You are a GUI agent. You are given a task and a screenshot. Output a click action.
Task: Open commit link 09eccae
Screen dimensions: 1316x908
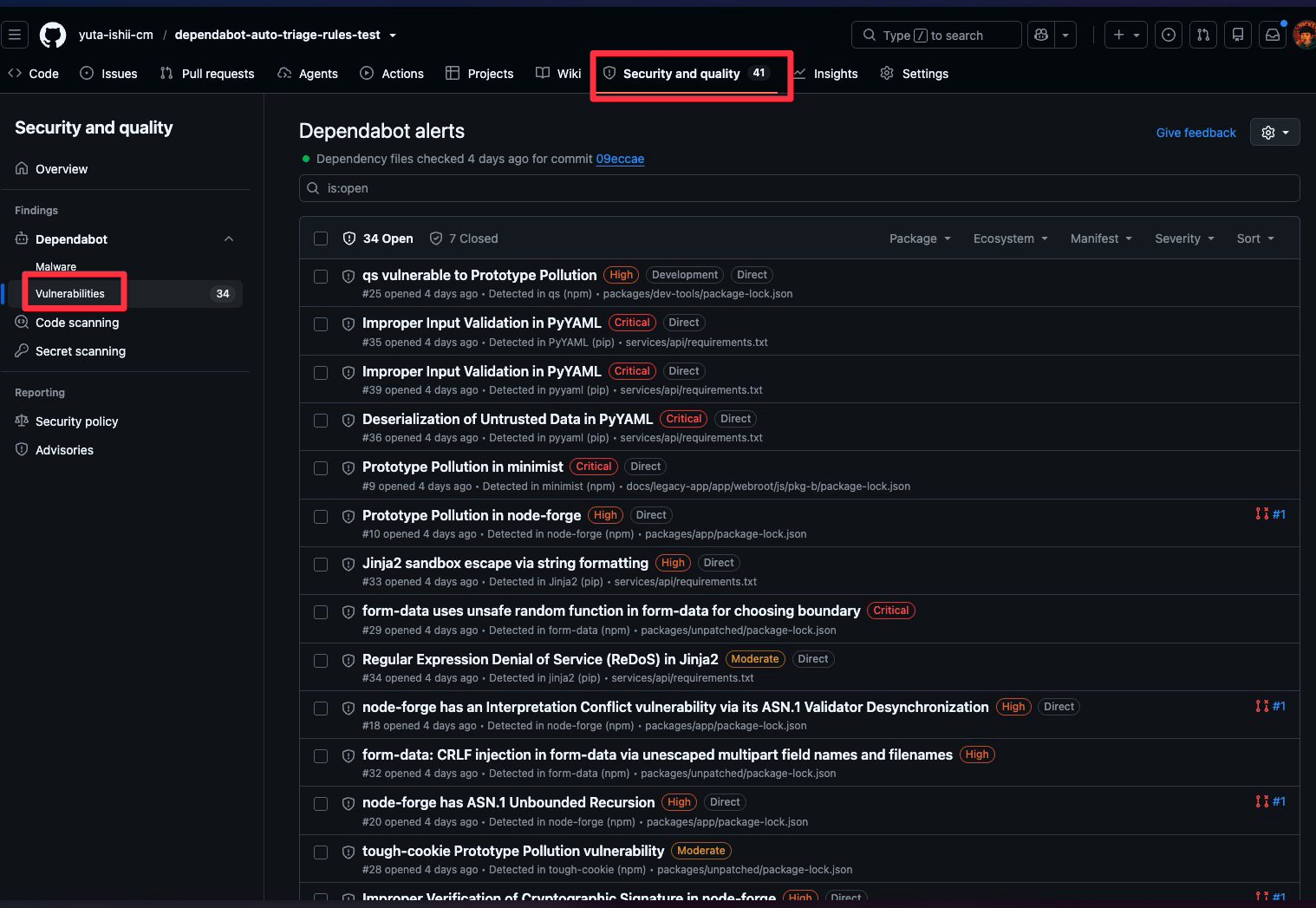click(620, 159)
